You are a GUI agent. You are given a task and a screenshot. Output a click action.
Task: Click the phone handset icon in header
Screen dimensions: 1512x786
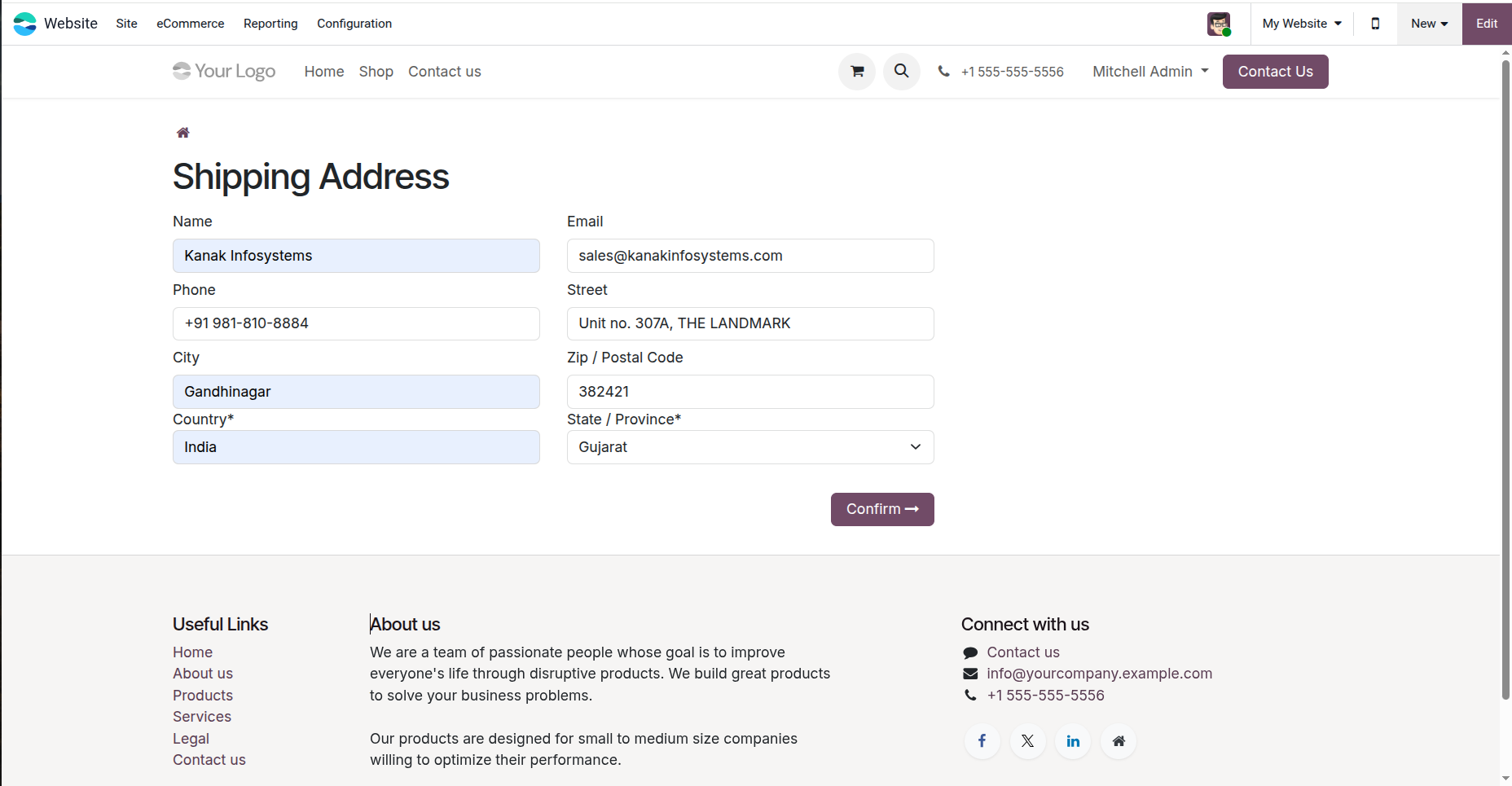[943, 72]
